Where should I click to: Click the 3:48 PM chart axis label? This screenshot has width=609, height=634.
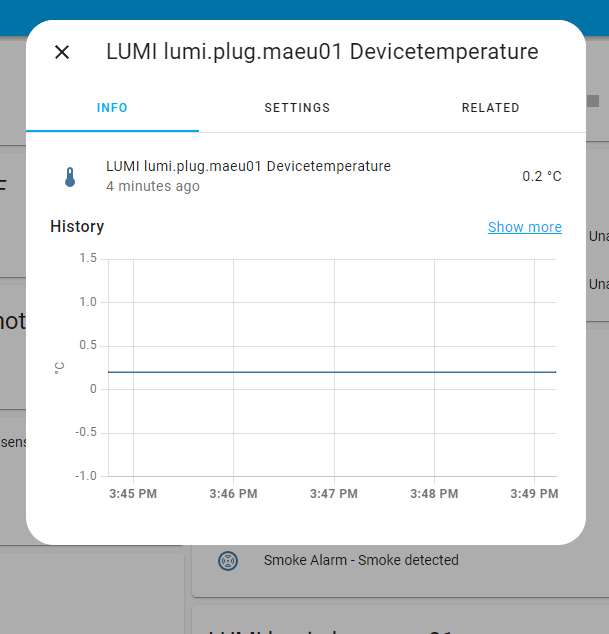click(434, 494)
